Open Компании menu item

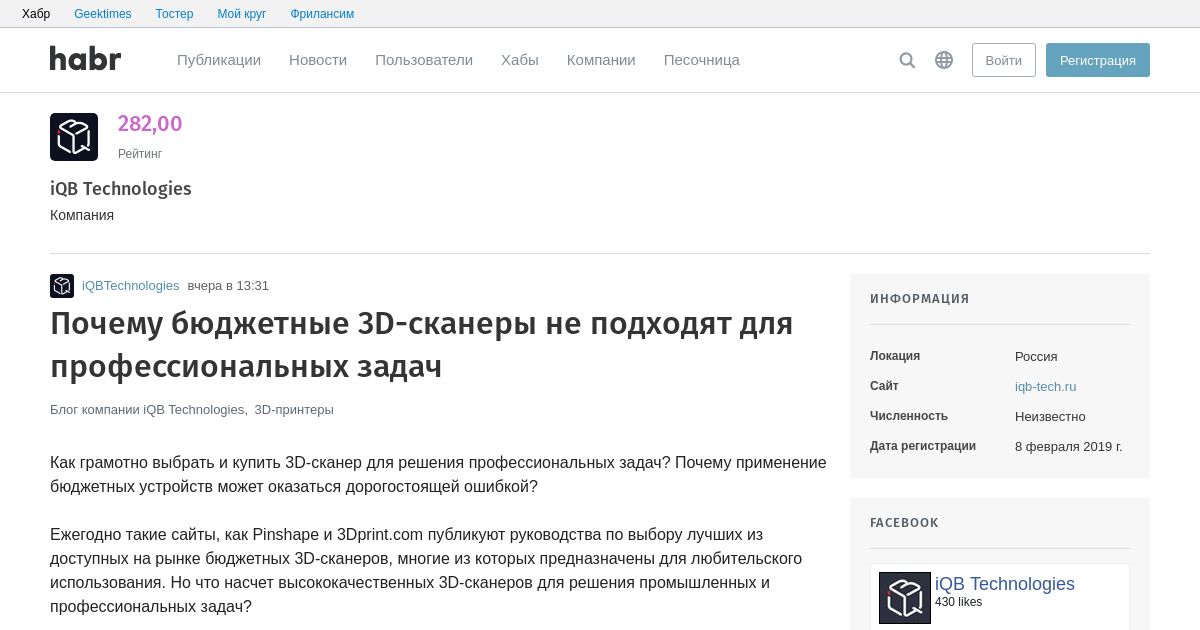pyautogui.click(x=601, y=60)
